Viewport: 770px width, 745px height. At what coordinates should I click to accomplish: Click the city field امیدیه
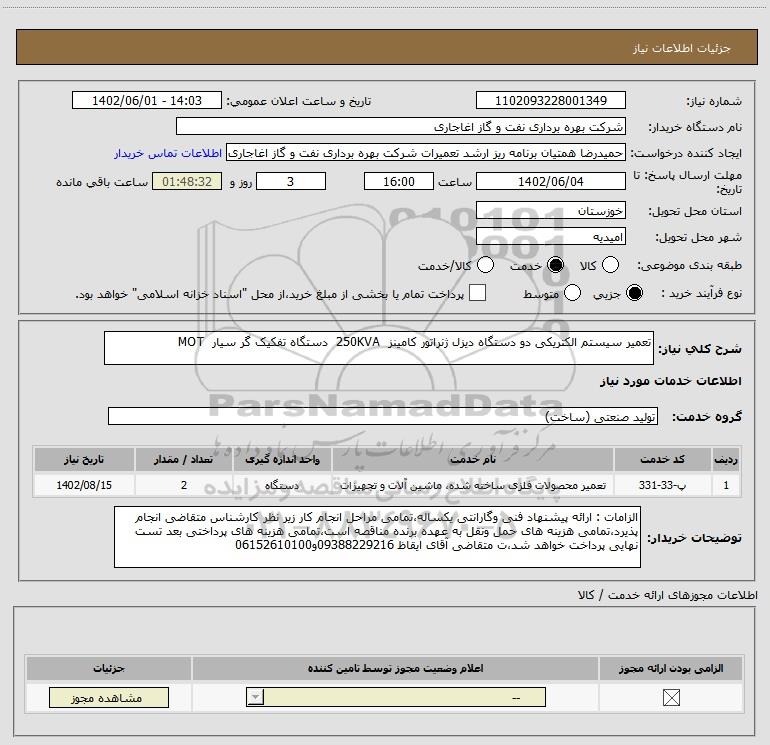point(550,237)
